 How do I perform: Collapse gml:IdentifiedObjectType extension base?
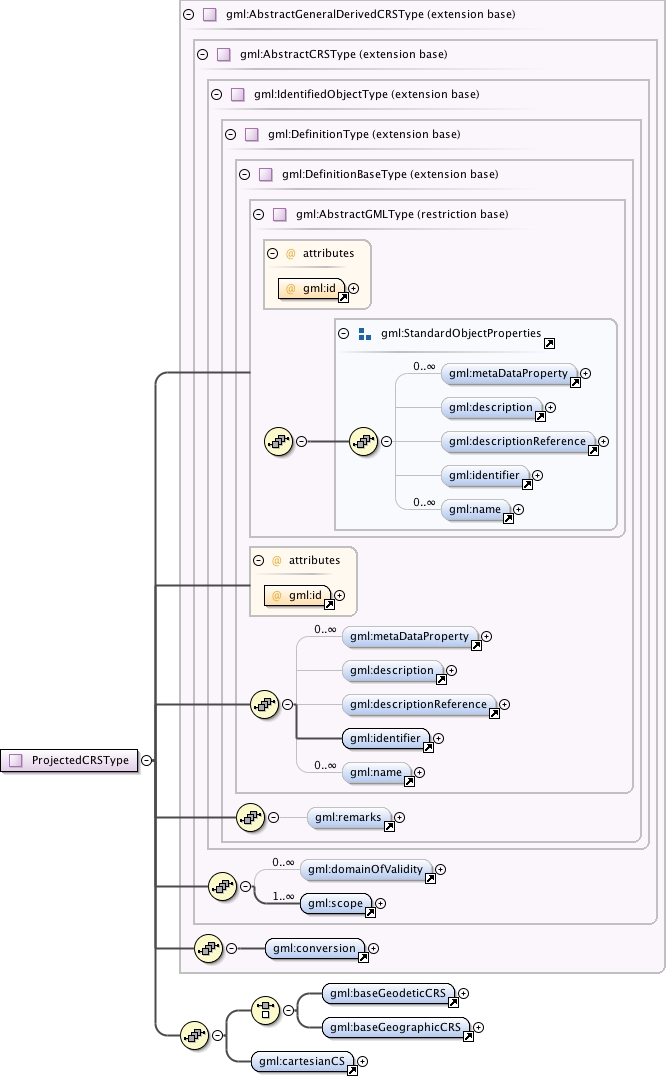tap(216, 94)
